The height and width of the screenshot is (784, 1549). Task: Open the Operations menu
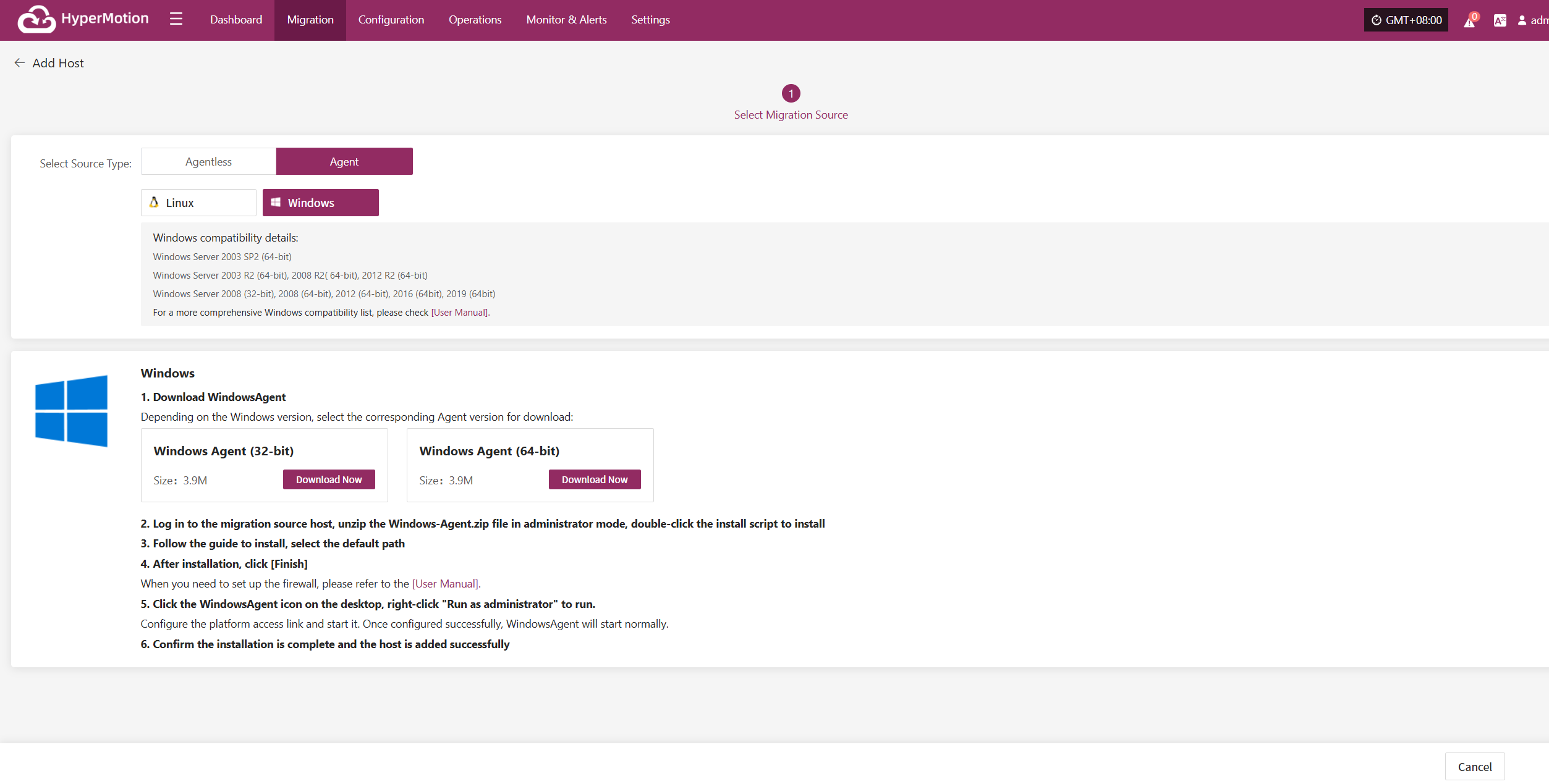tap(475, 20)
